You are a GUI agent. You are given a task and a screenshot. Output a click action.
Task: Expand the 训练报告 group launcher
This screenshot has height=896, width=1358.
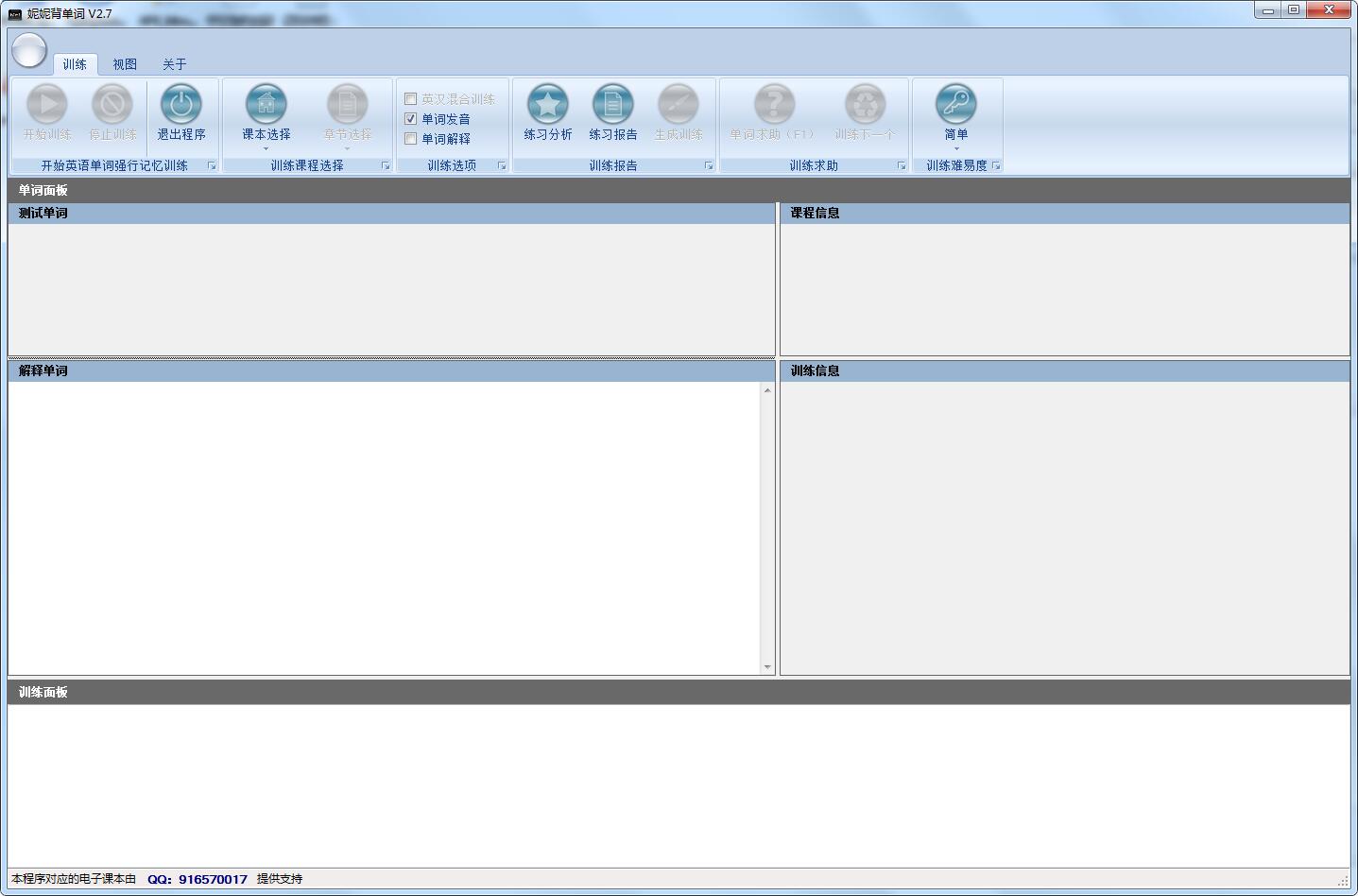coord(709,166)
